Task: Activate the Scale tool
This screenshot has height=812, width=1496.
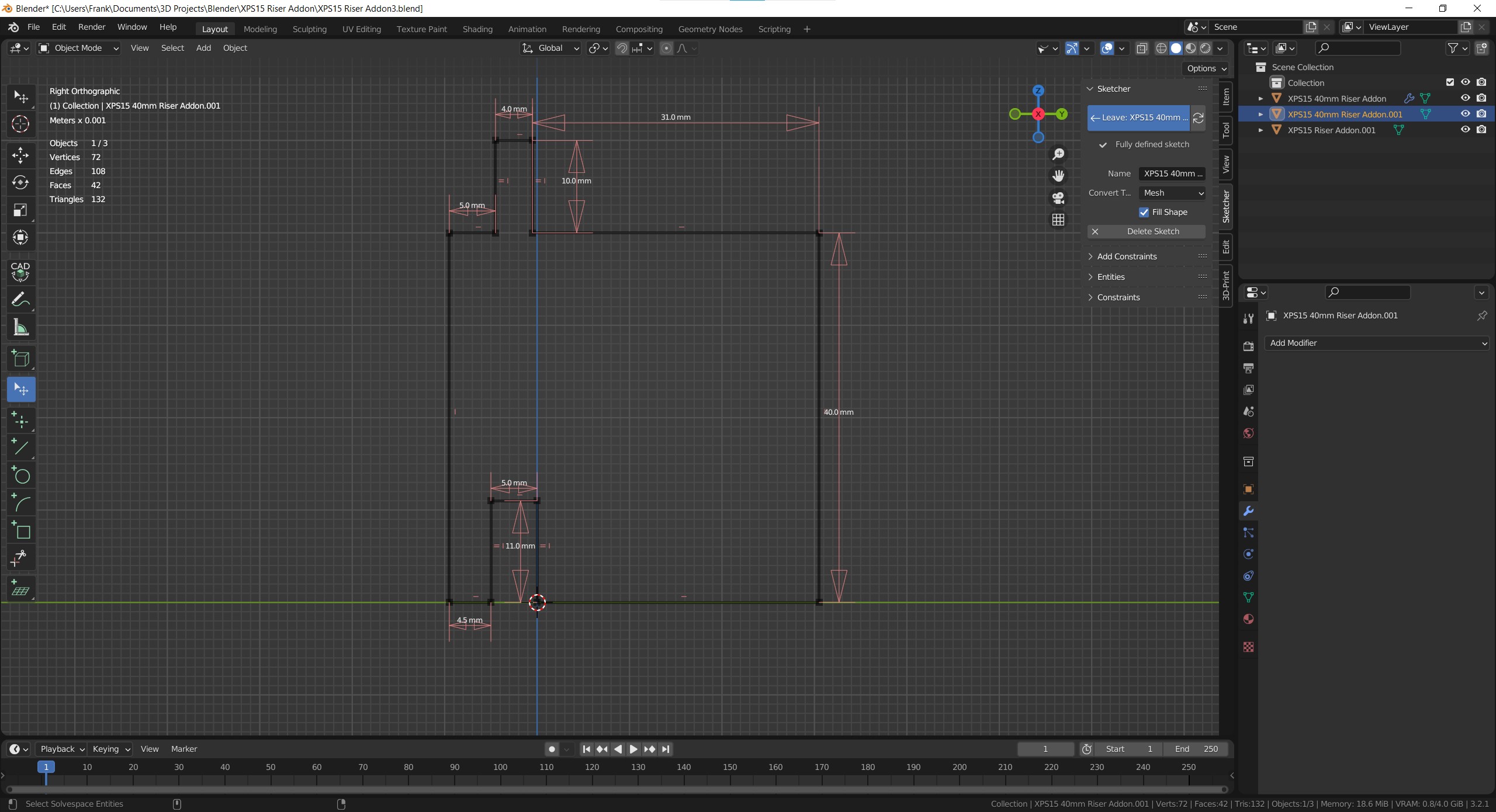Action: tap(20, 210)
